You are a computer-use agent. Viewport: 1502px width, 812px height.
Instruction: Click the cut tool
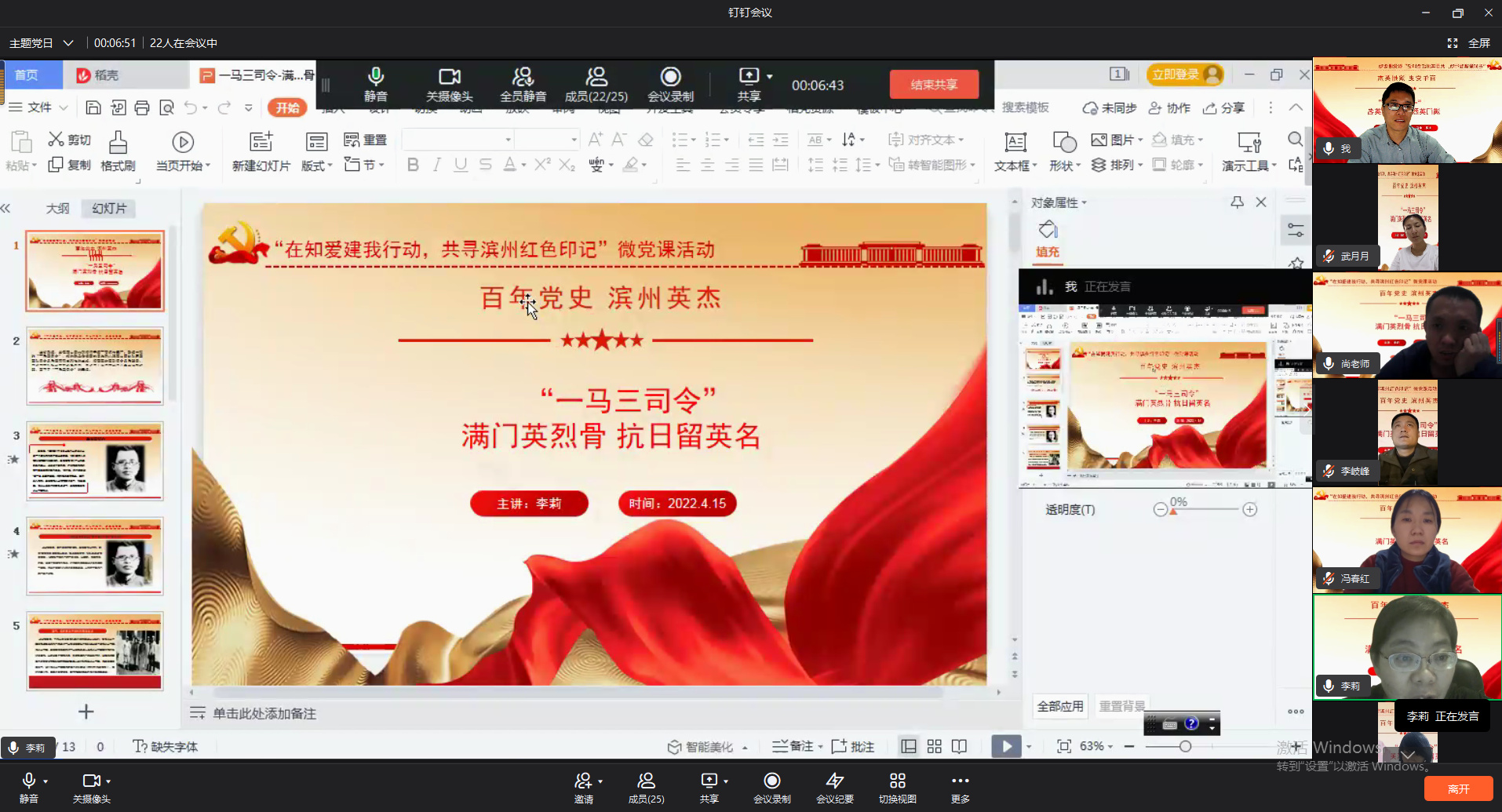pyautogui.click(x=69, y=140)
